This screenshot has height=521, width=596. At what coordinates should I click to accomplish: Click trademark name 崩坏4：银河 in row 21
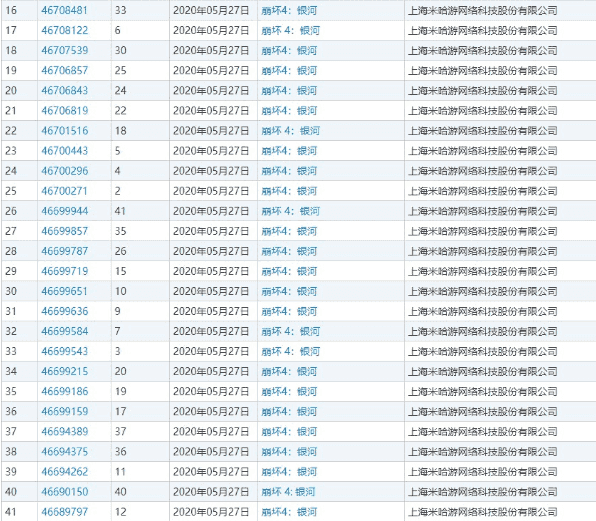289,111
